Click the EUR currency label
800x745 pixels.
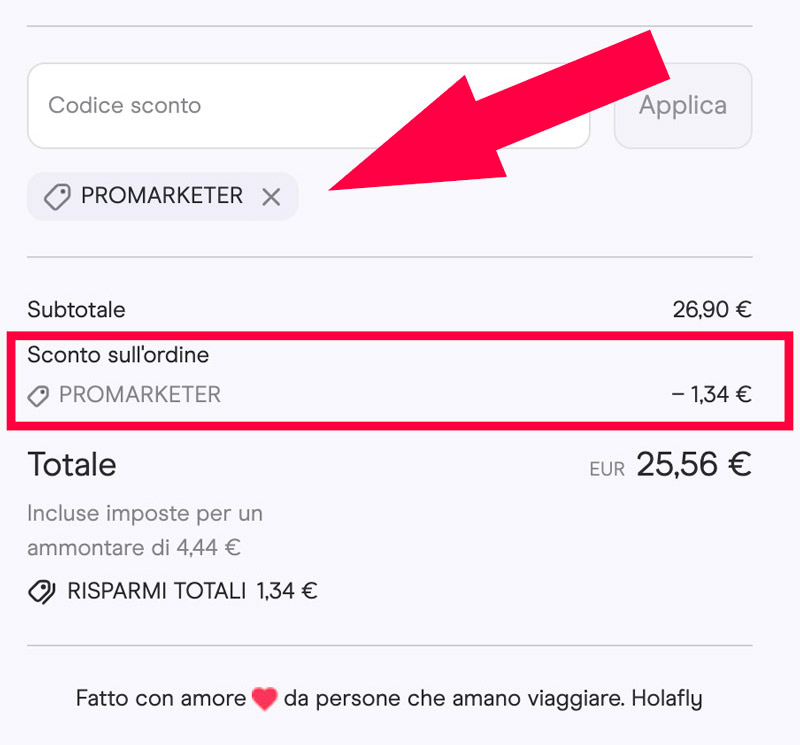607,468
